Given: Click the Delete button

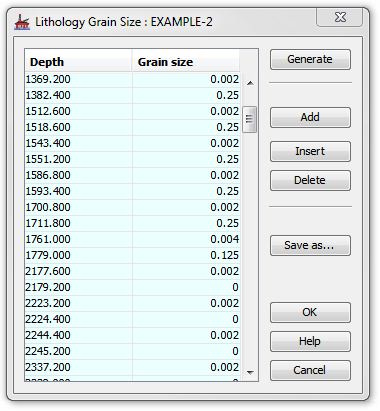Looking at the screenshot, I should pyautogui.click(x=310, y=180).
